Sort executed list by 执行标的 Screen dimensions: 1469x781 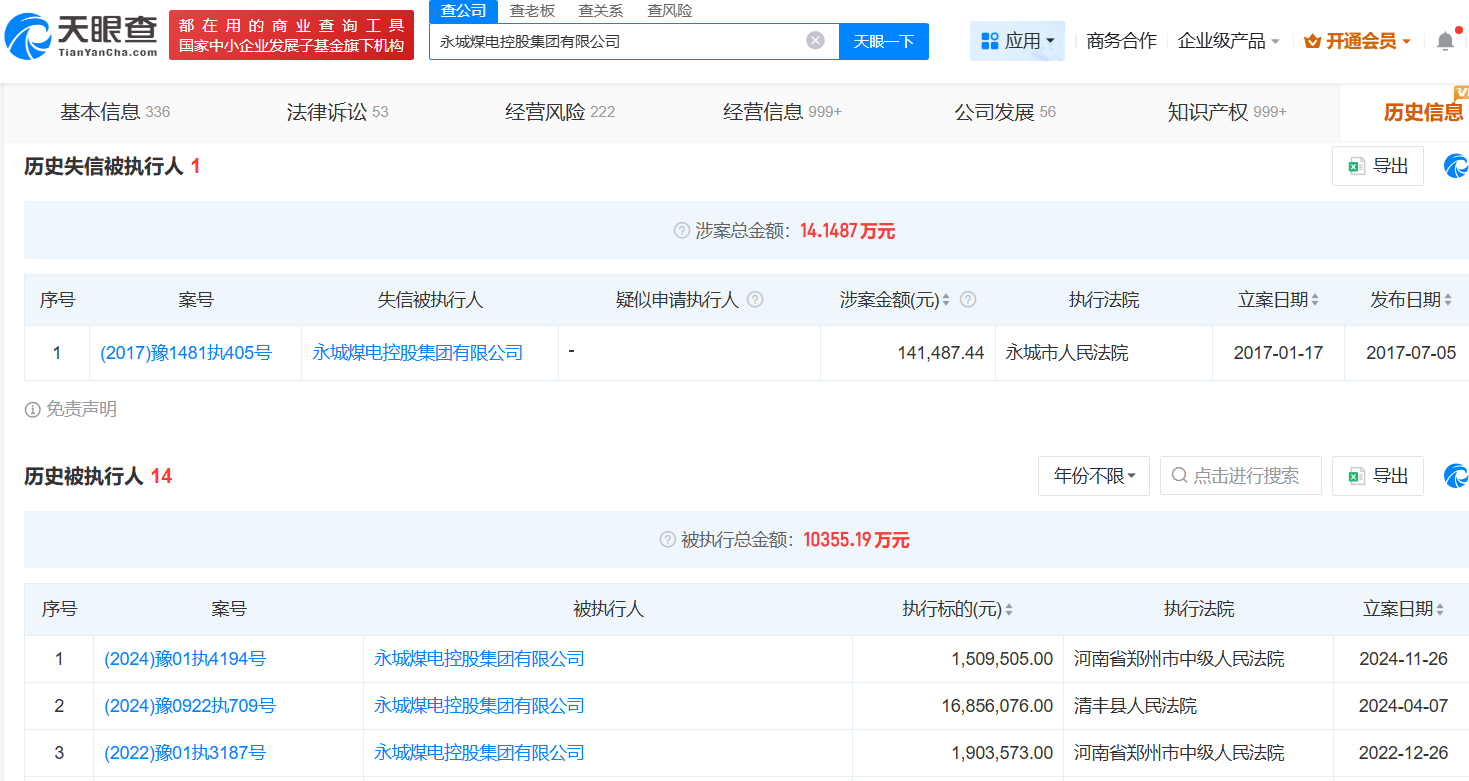1009,609
